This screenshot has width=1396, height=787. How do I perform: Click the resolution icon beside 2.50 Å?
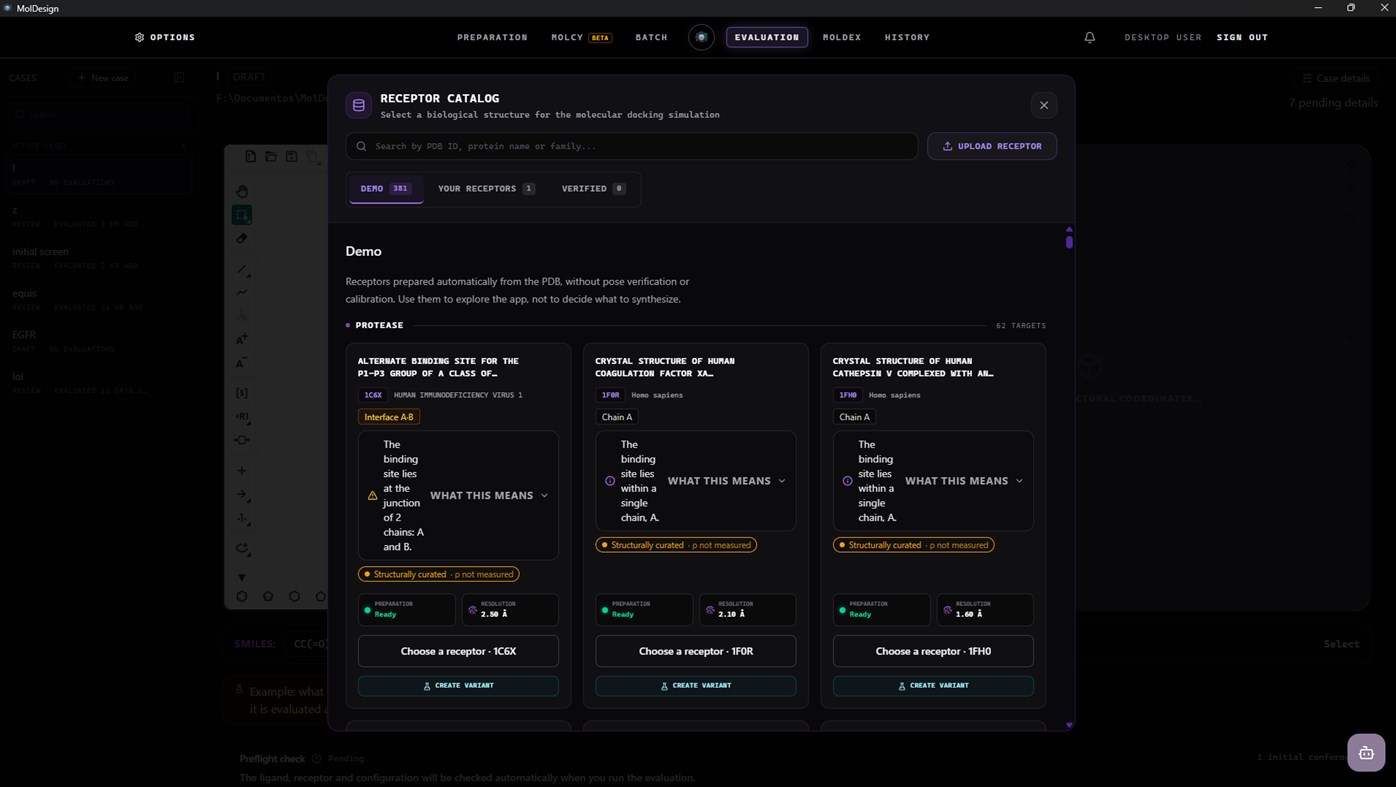pos(473,610)
